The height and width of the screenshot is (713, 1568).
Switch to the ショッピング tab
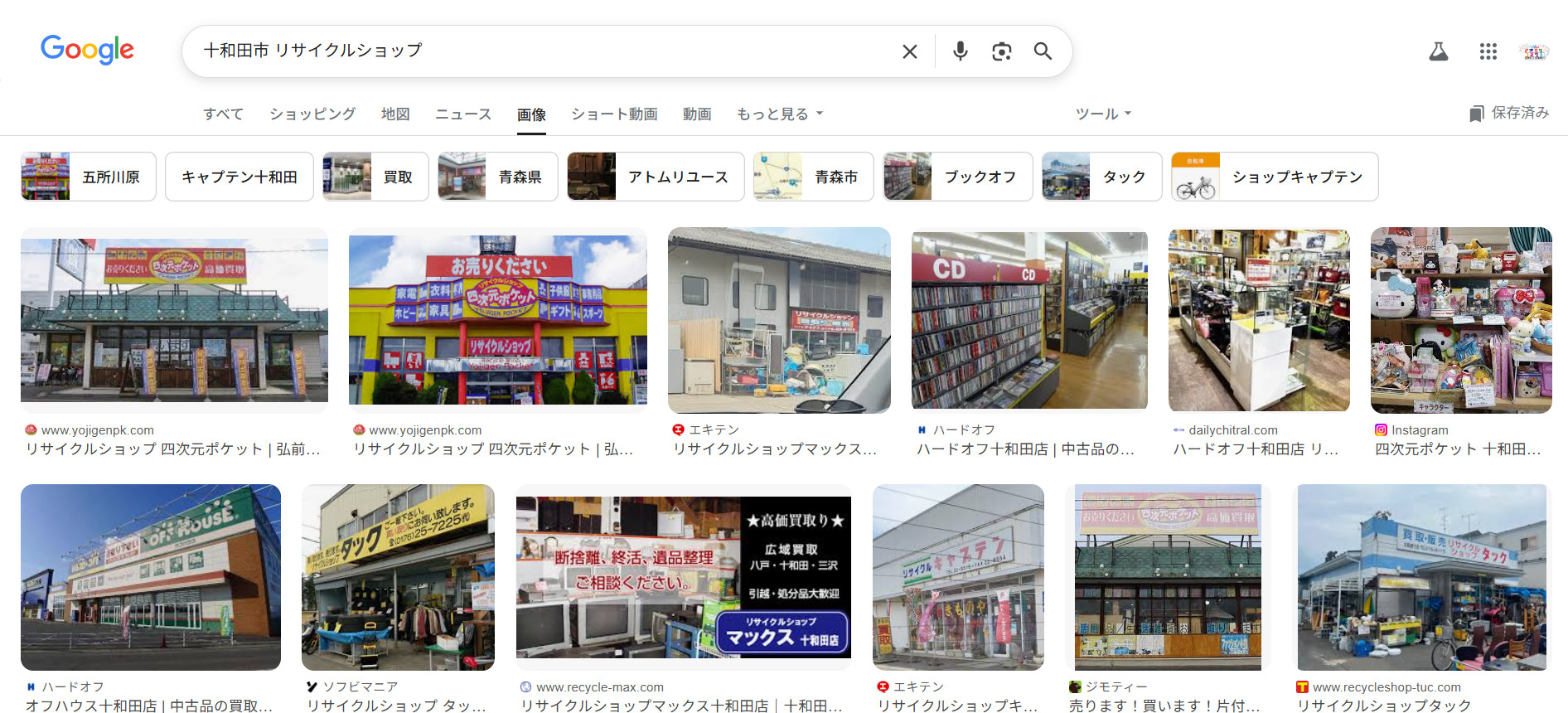click(x=312, y=114)
